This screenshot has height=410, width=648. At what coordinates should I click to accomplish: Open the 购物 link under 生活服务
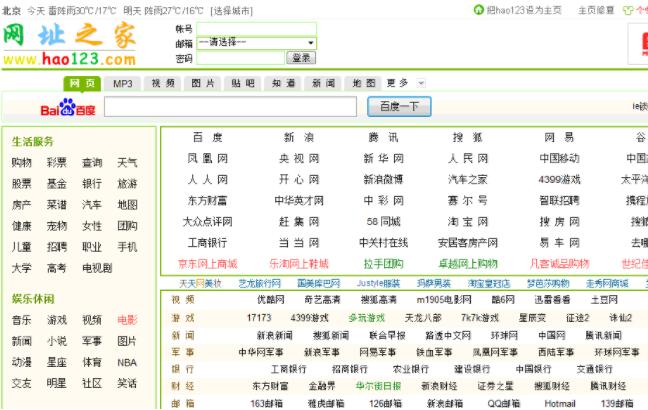[21, 163]
